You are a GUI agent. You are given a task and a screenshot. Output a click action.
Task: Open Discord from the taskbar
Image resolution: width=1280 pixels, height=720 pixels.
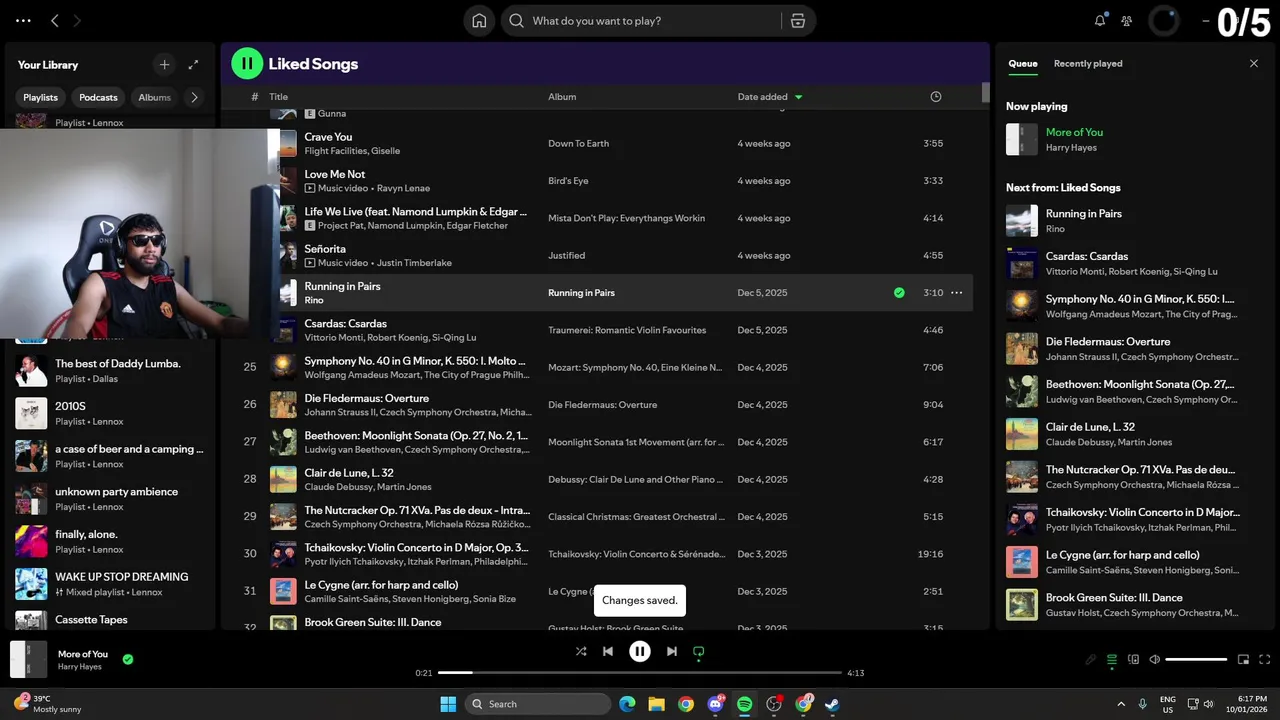pos(715,704)
